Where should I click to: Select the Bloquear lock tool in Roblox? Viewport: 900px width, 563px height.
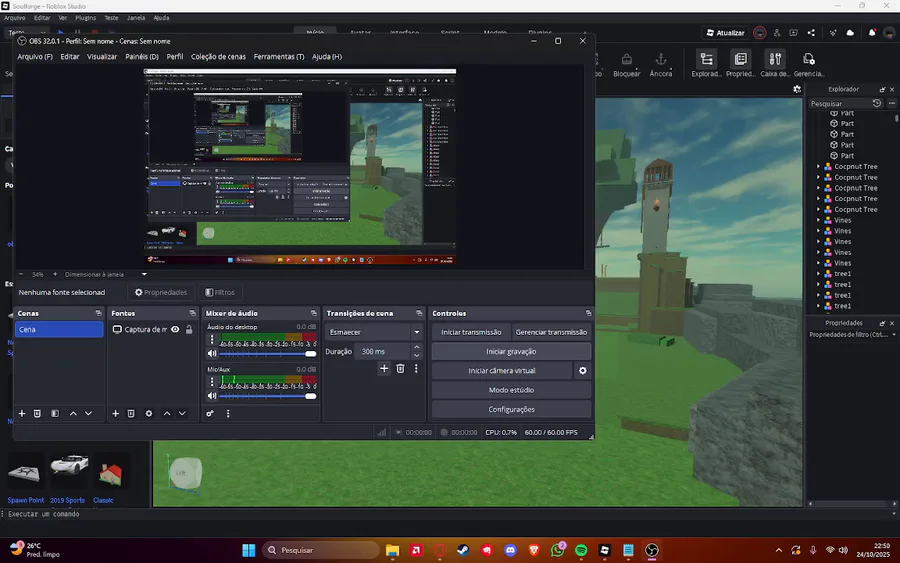[x=626, y=64]
